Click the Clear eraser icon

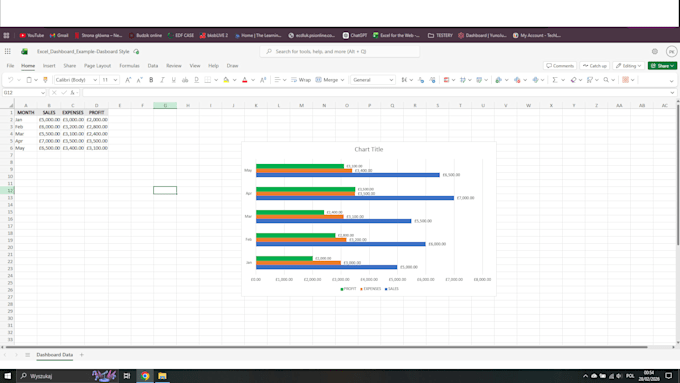573,80
